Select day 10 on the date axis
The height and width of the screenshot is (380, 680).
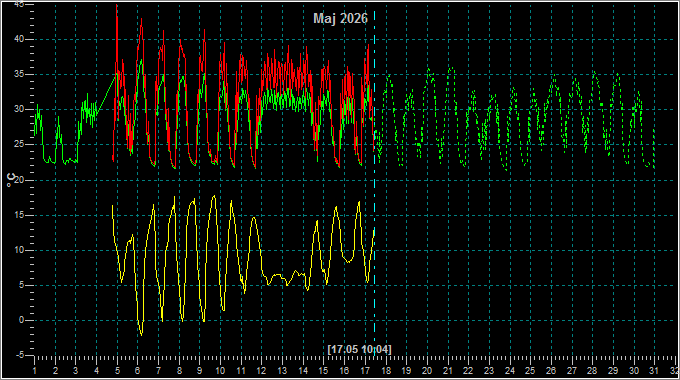click(x=220, y=371)
